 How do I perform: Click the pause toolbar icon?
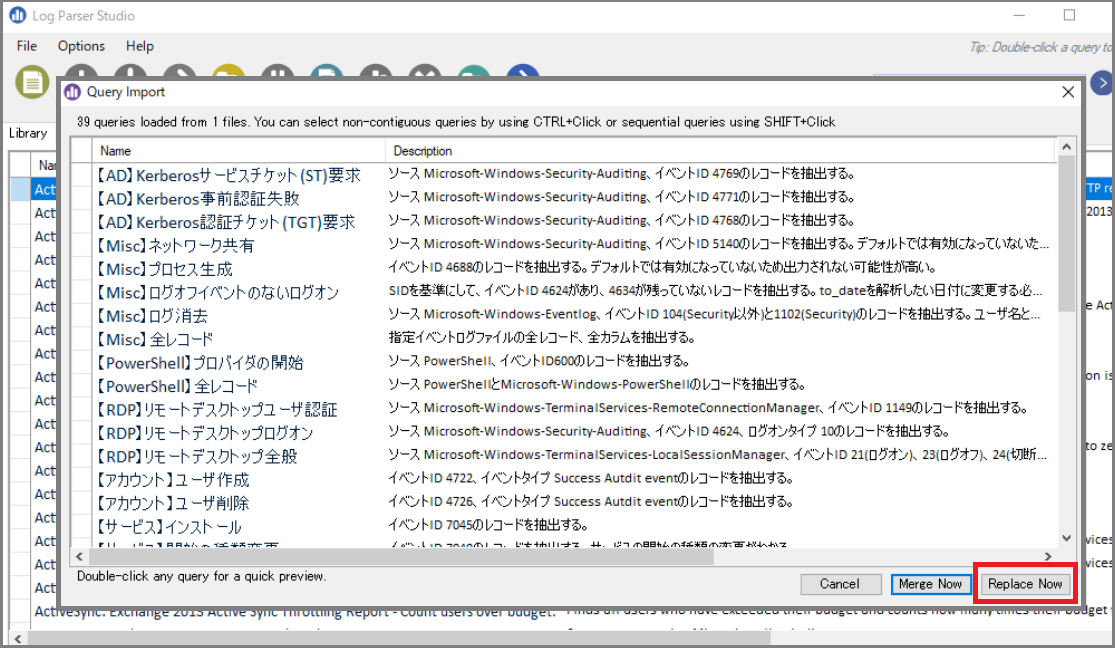277,71
